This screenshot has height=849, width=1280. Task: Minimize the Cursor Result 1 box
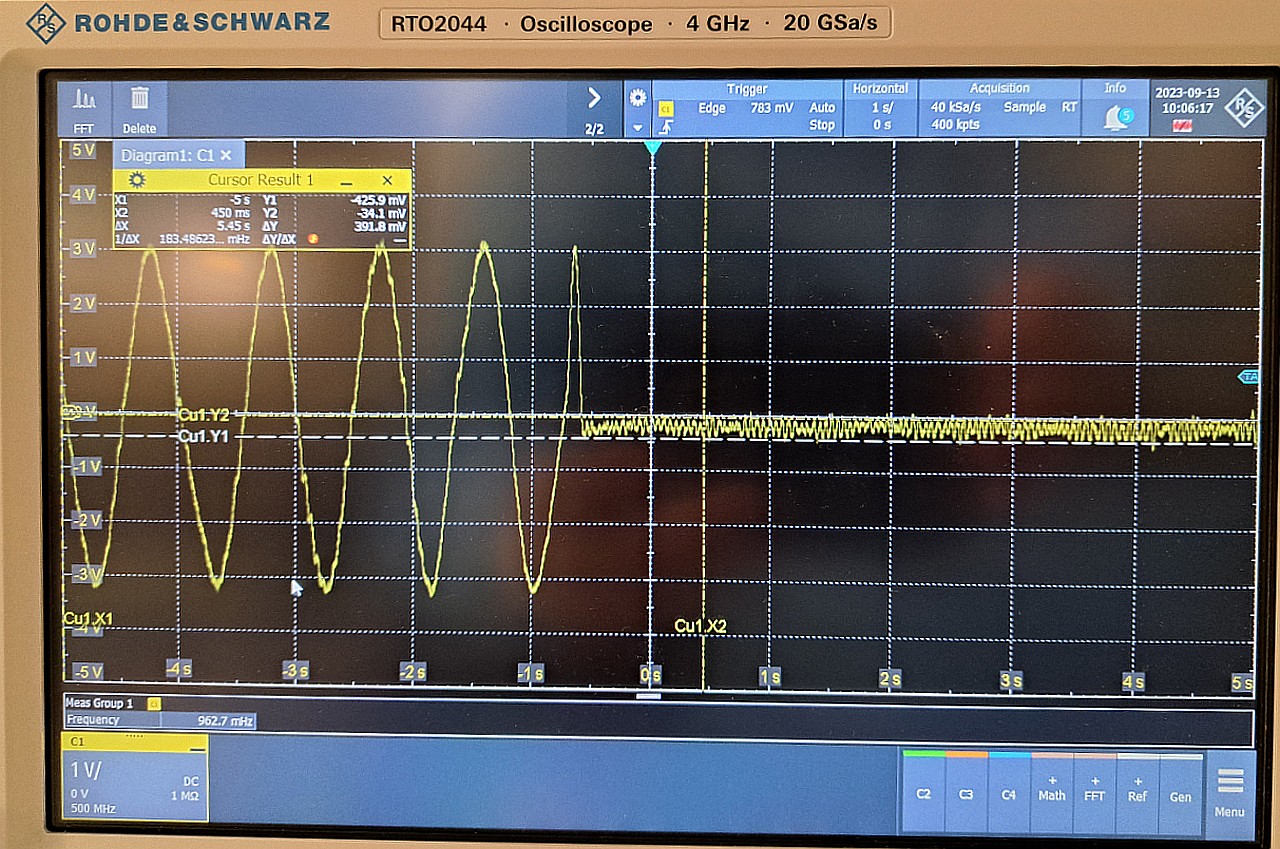pos(346,181)
